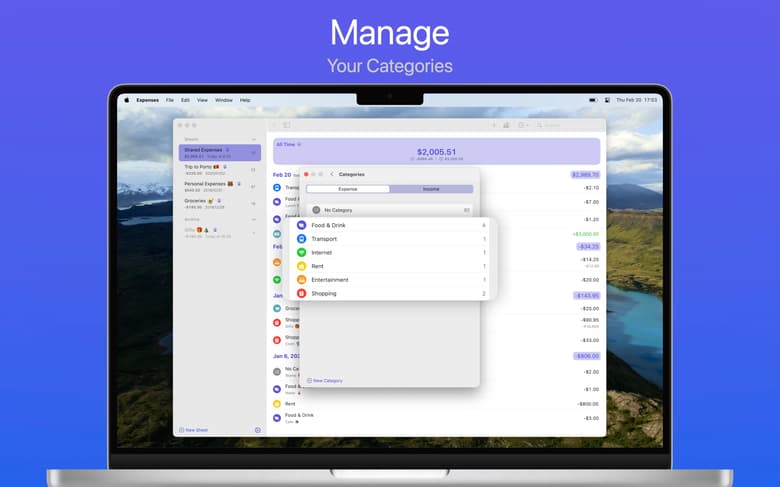
Task: Select the -$33.00 transaction amount
Action: (590, 340)
